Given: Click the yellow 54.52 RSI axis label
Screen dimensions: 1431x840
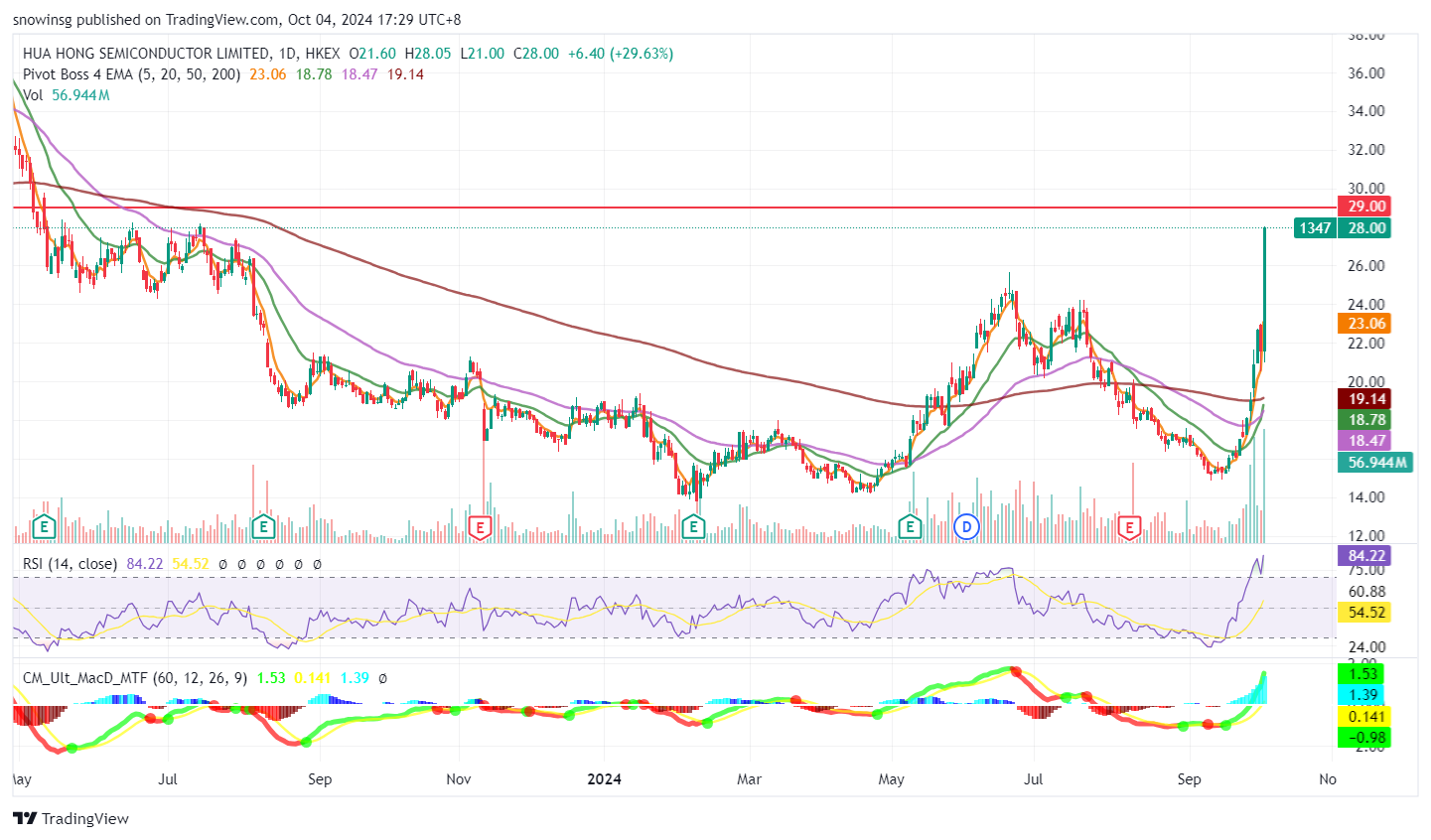Looking at the screenshot, I should tap(1364, 613).
